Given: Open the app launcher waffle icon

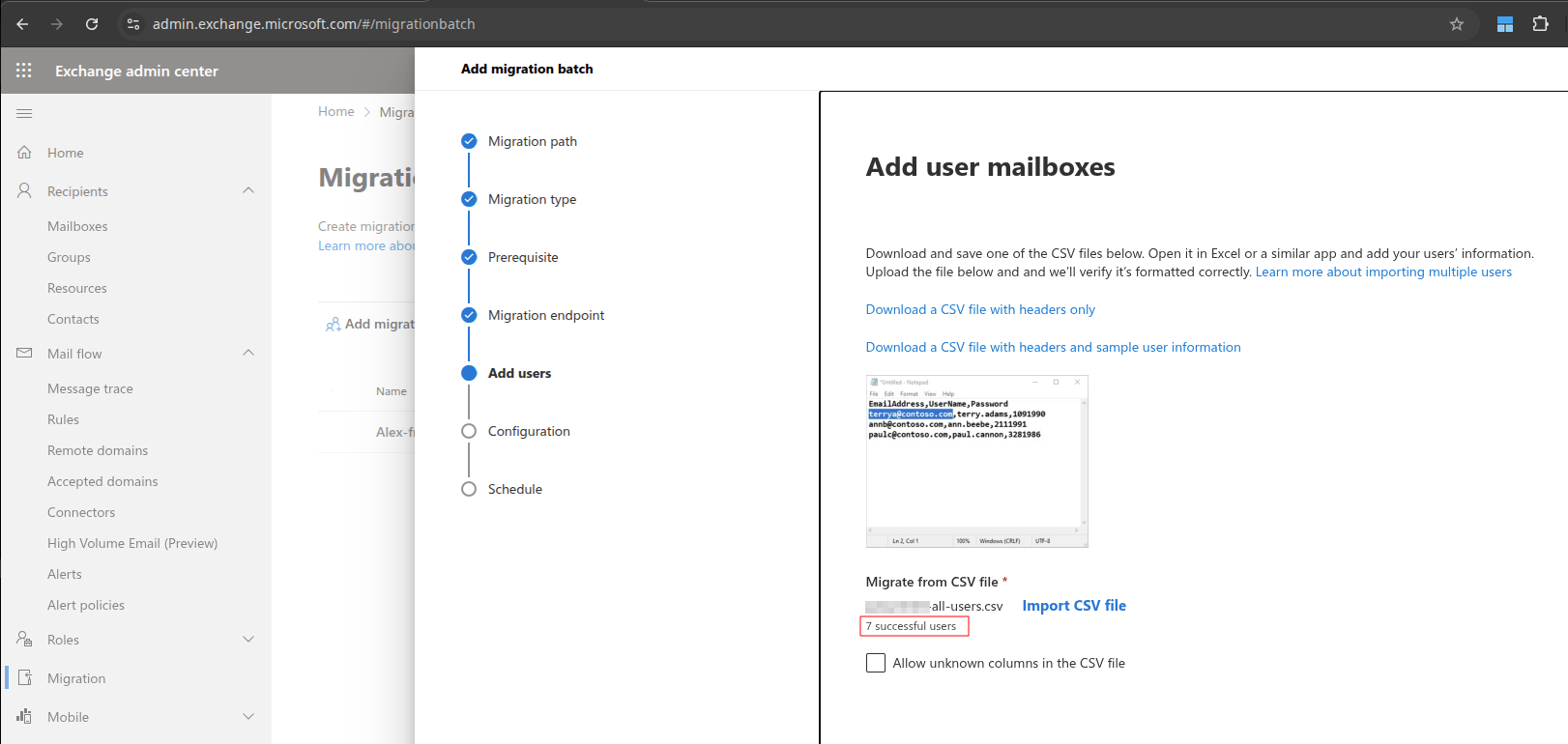Looking at the screenshot, I should pos(24,71).
